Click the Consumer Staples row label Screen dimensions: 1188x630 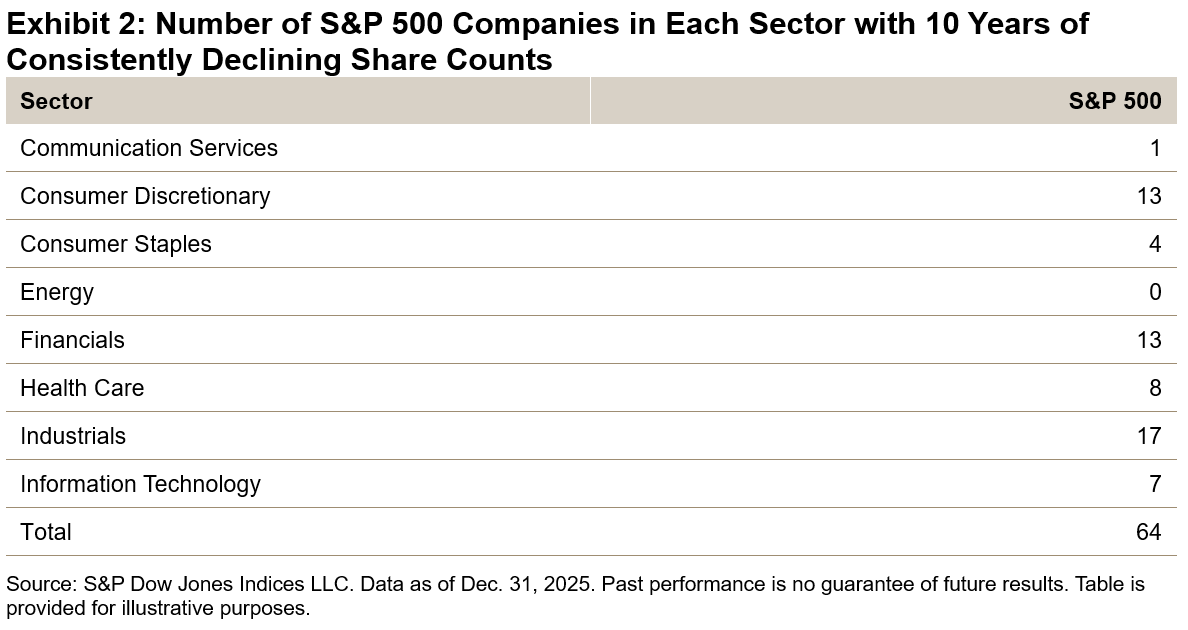[x=116, y=244]
